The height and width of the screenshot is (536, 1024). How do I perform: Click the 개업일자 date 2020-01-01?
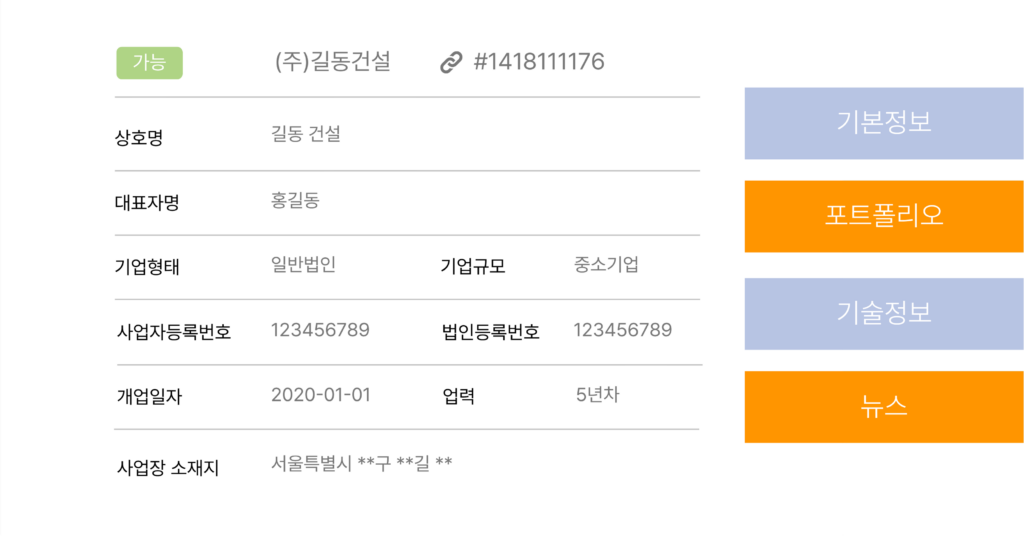pyautogui.click(x=320, y=395)
